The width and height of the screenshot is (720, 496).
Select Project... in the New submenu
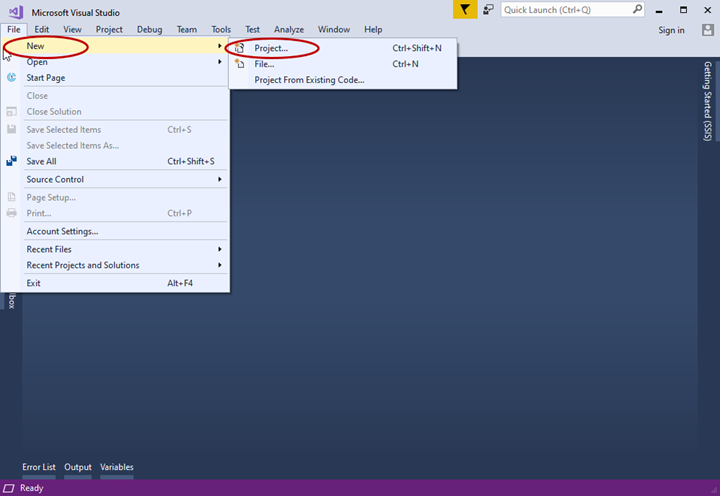click(343, 48)
